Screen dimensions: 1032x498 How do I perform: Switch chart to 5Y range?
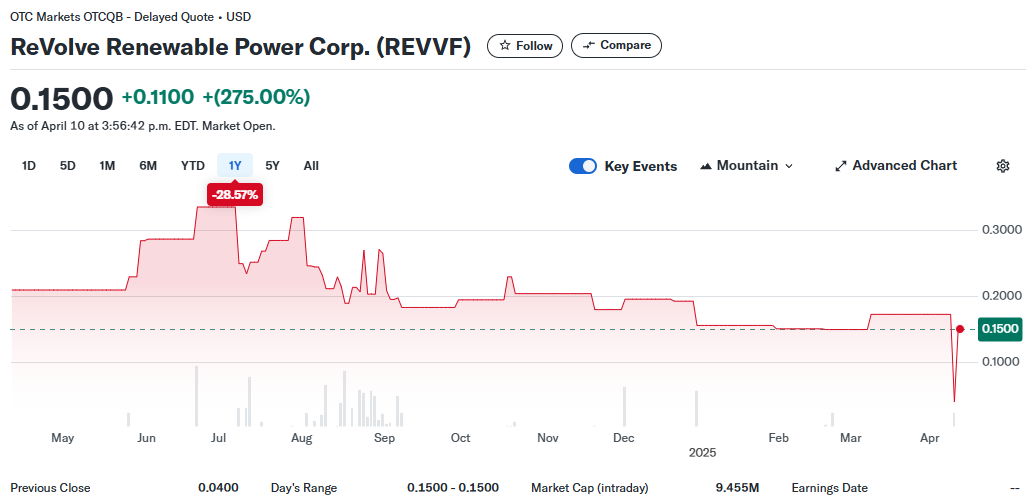[272, 166]
